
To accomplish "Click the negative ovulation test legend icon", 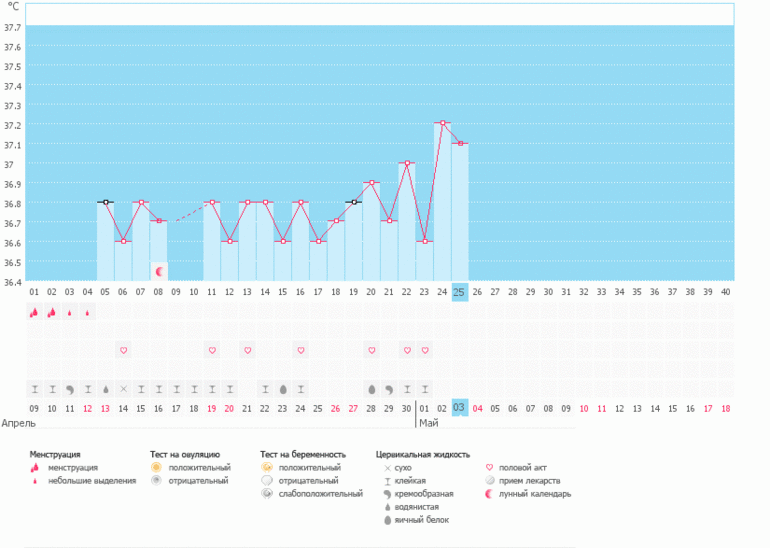I will (x=156, y=480).
